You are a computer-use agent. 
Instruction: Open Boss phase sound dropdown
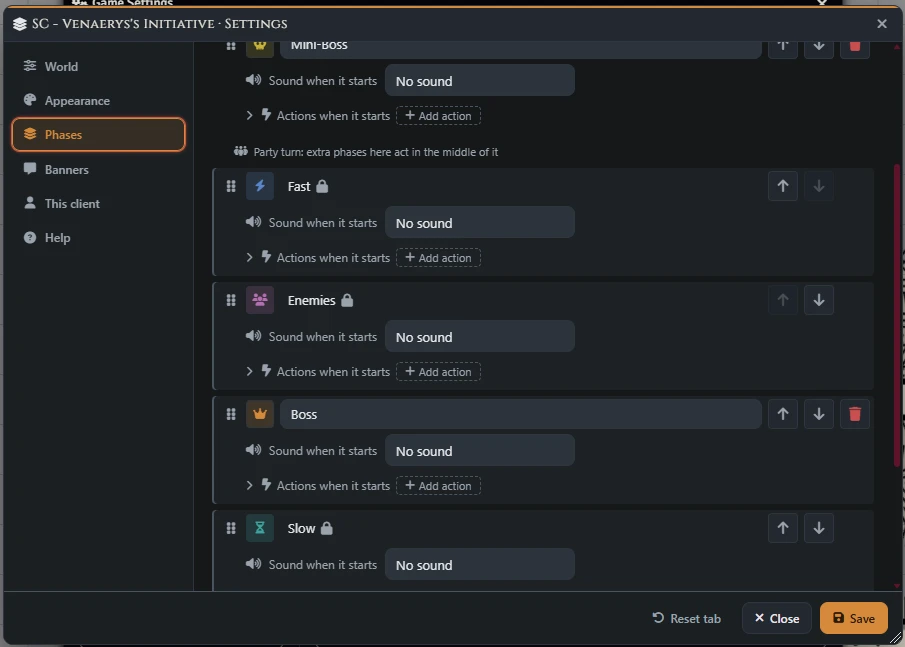coord(480,451)
